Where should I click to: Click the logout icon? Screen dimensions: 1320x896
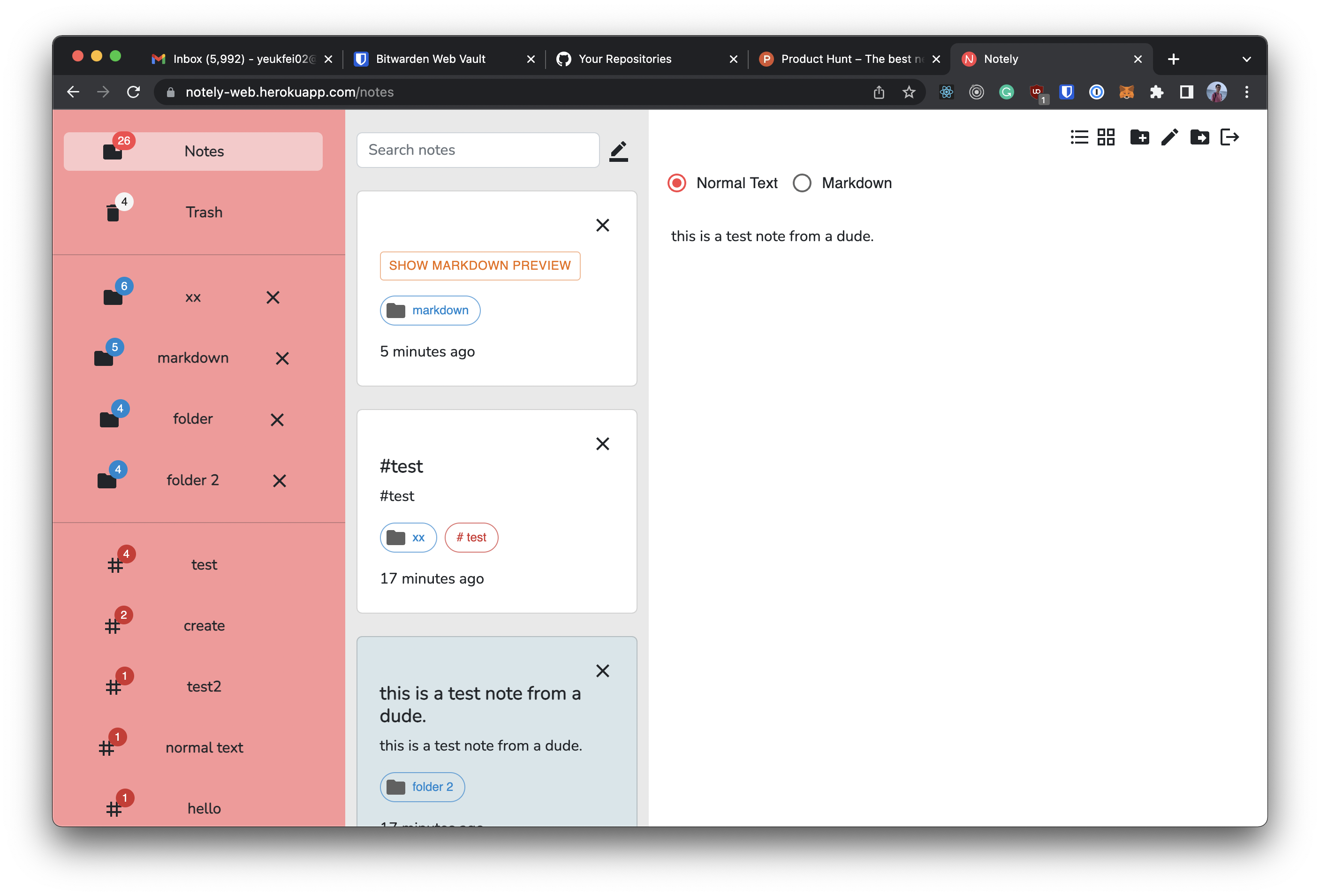[x=1229, y=137]
